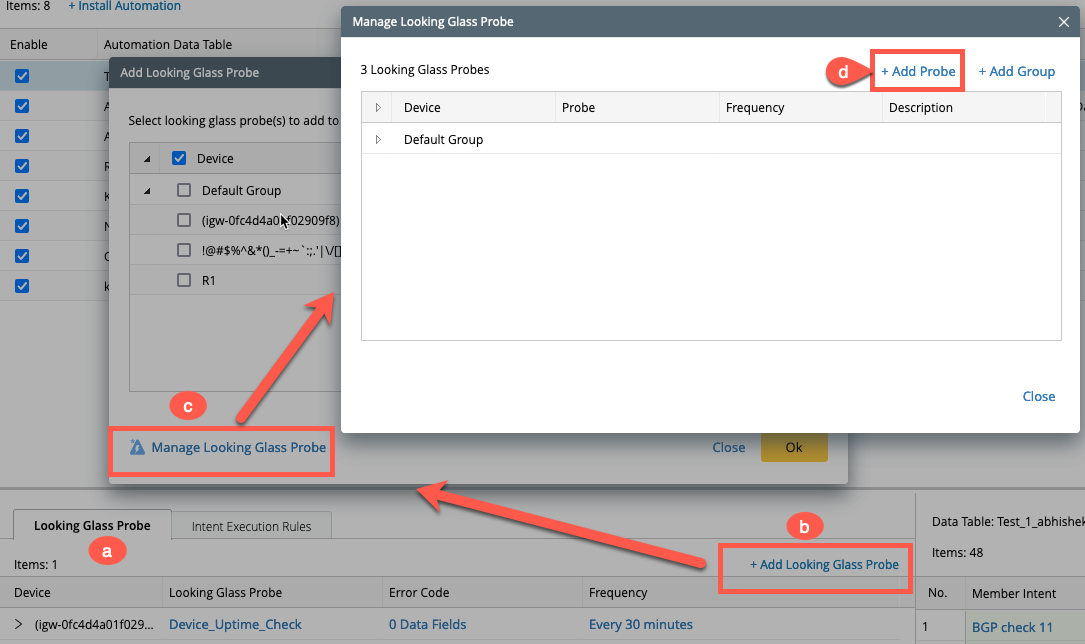Close the Manage Looking Glass Probe dialog
This screenshot has width=1085, height=644.
click(1063, 21)
